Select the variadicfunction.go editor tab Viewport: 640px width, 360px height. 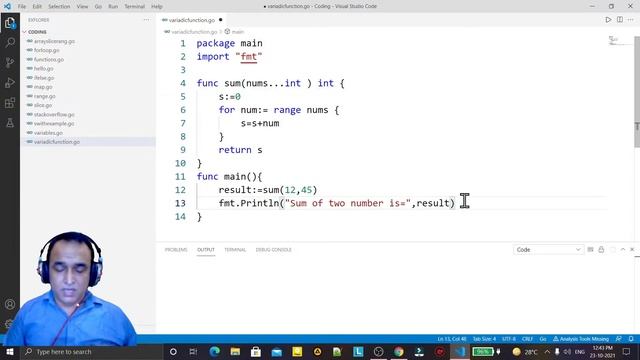tap(191, 20)
